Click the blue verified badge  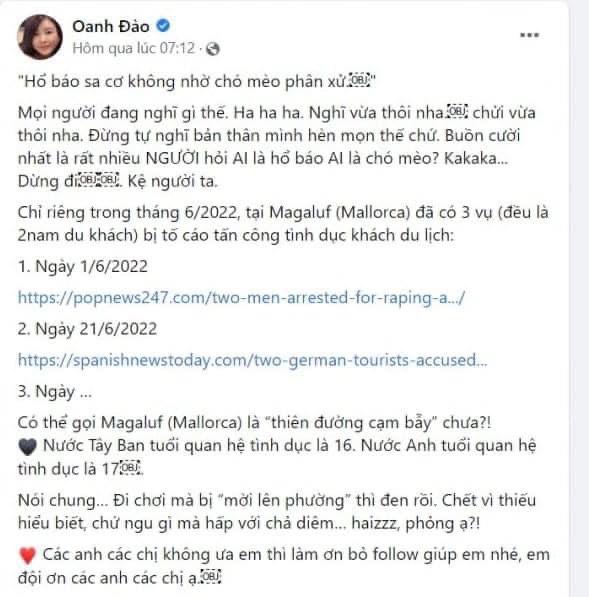tap(163, 26)
